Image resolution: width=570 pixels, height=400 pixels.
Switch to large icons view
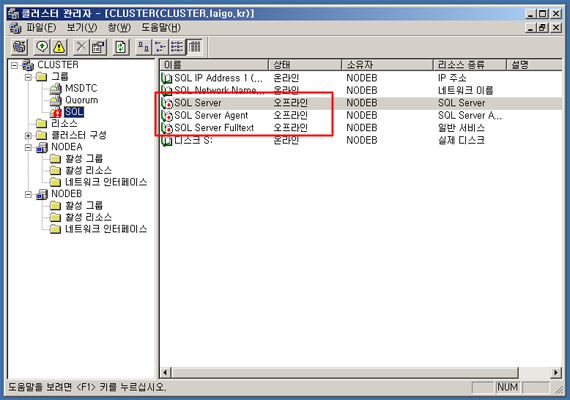coord(144,47)
